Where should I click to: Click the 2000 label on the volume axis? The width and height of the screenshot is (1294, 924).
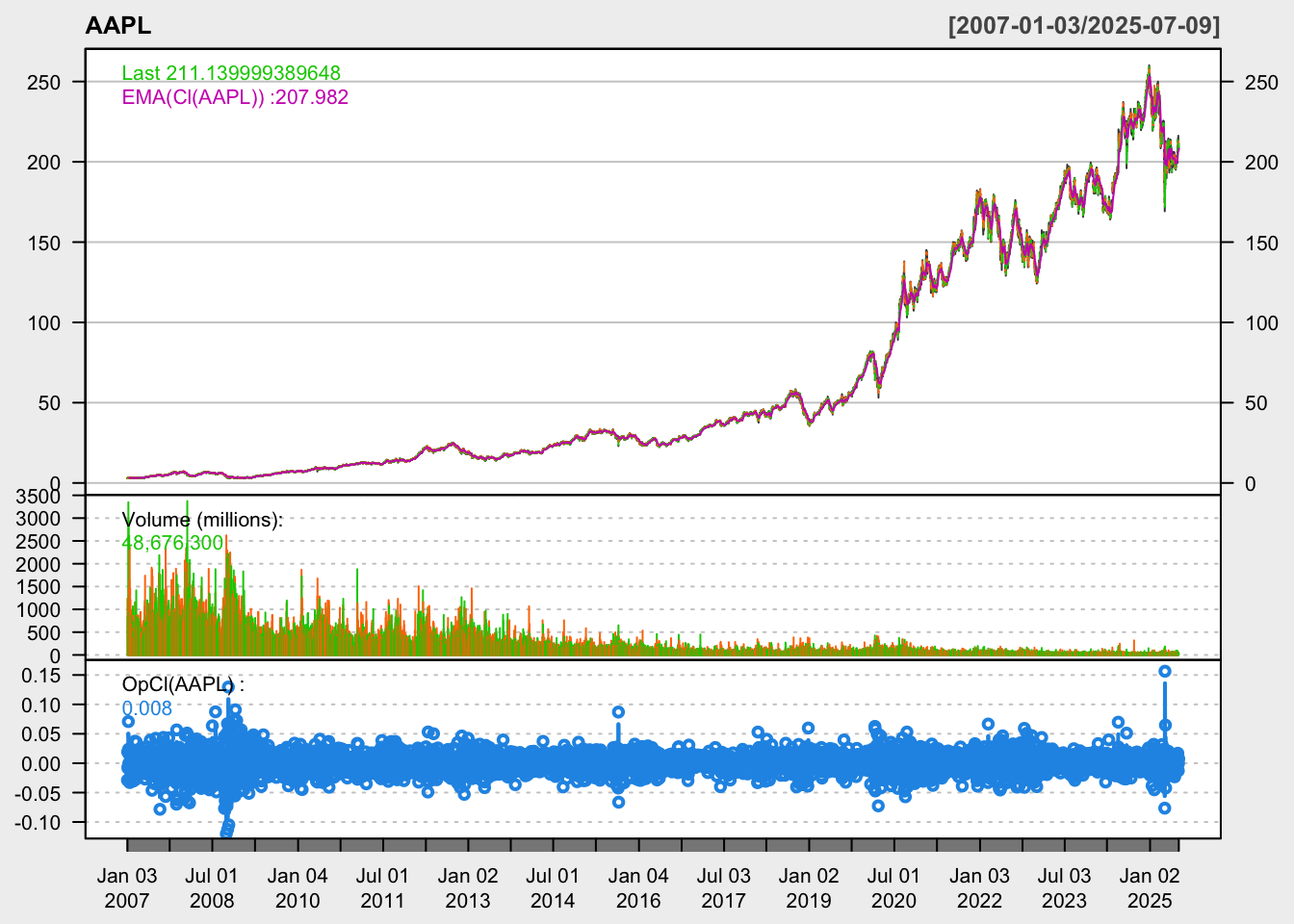[x=38, y=565]
